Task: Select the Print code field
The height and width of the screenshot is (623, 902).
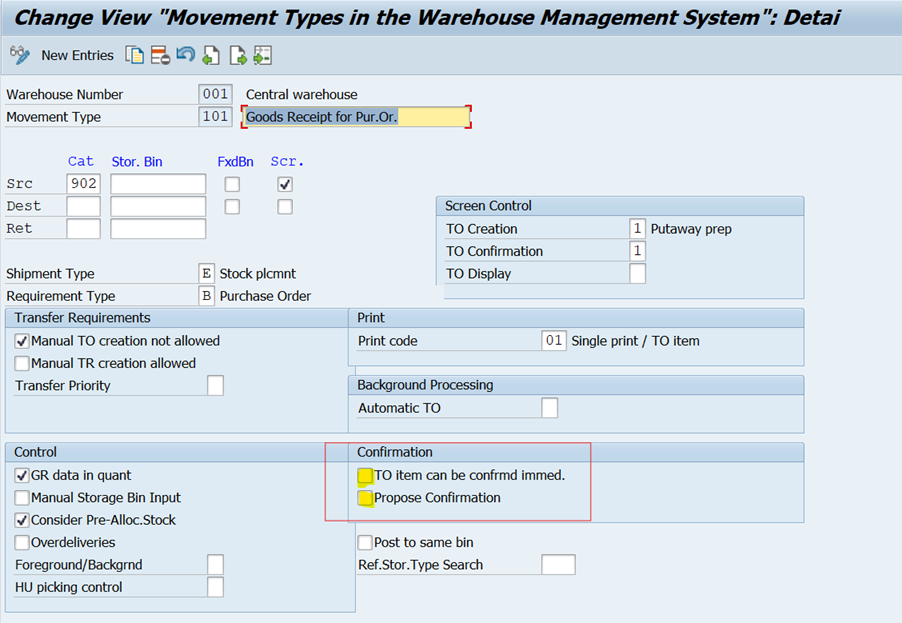Action: (554, 341)
